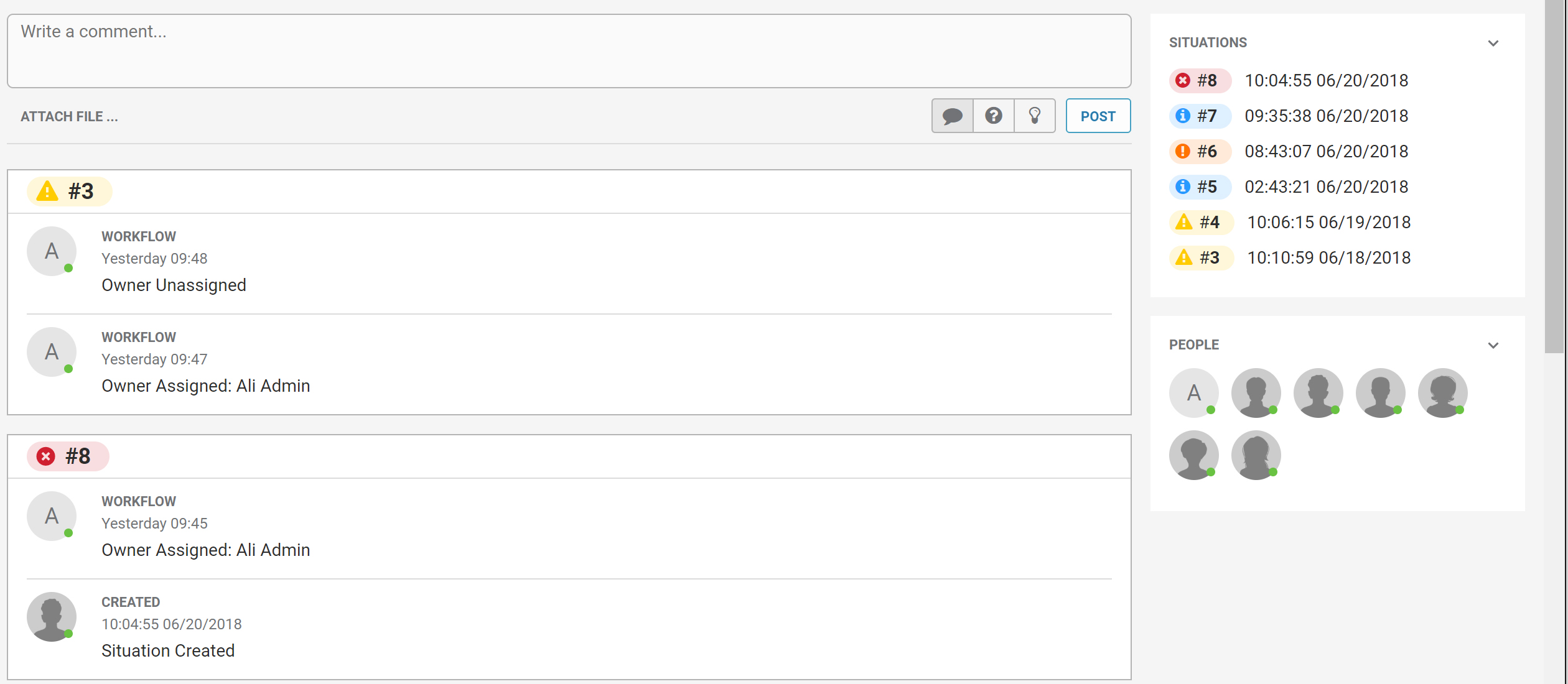Click the POST button
The width and height of the screenshot is (1568, 684).
[x=1098, y=116]
